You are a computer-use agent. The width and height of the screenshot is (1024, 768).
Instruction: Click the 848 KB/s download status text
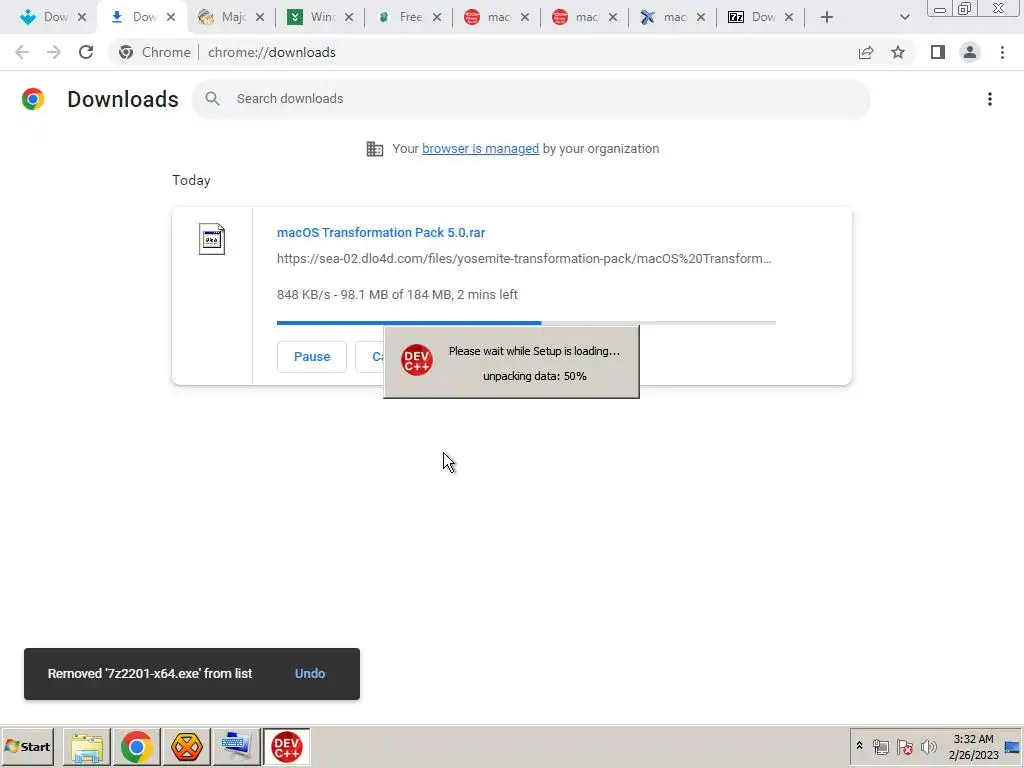pyautogui.click(x=397, y=295)
